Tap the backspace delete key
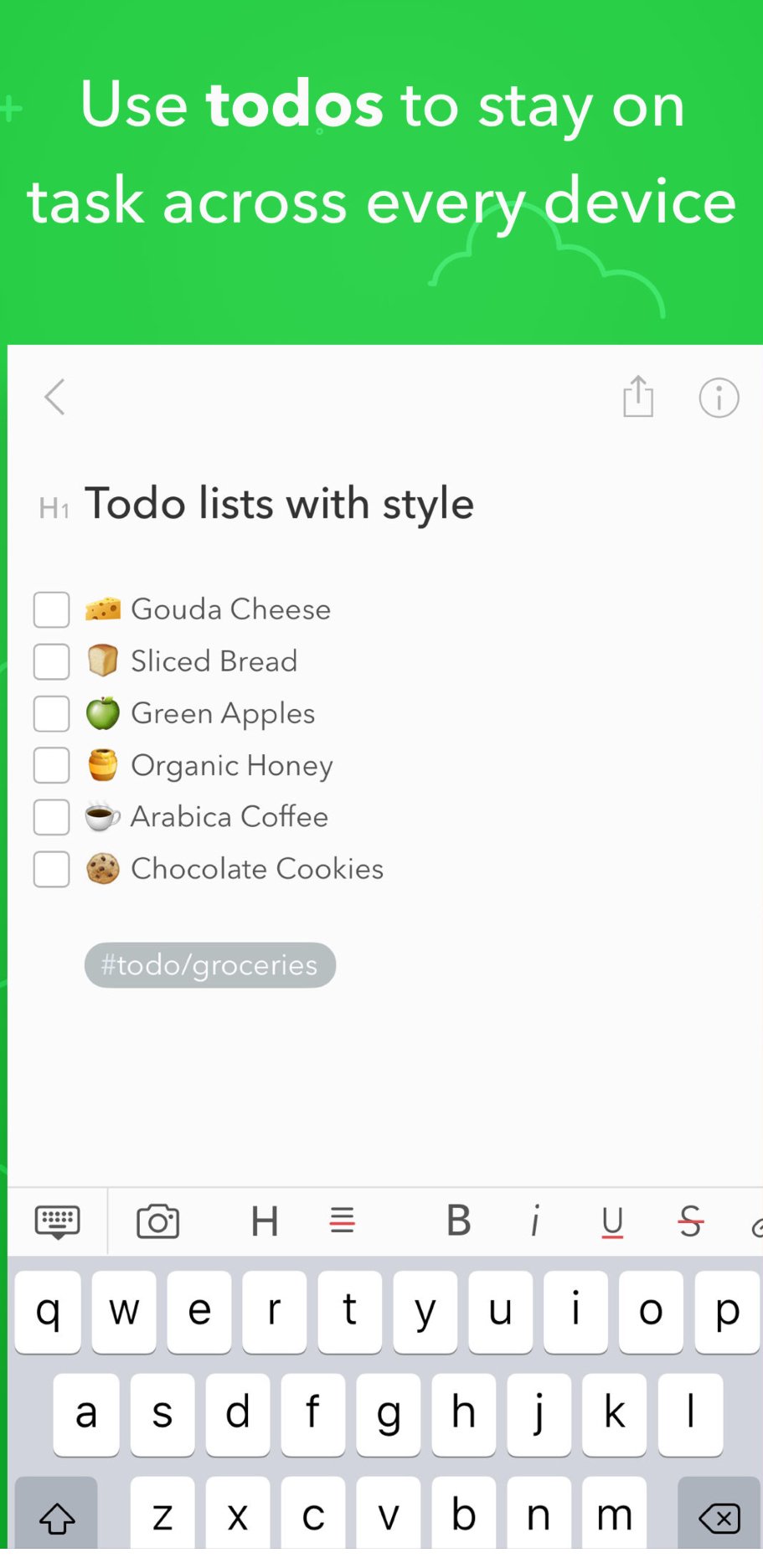The width and height of the screenshot is (763, 1568). pyautogui.click(x=719, y=1518)
